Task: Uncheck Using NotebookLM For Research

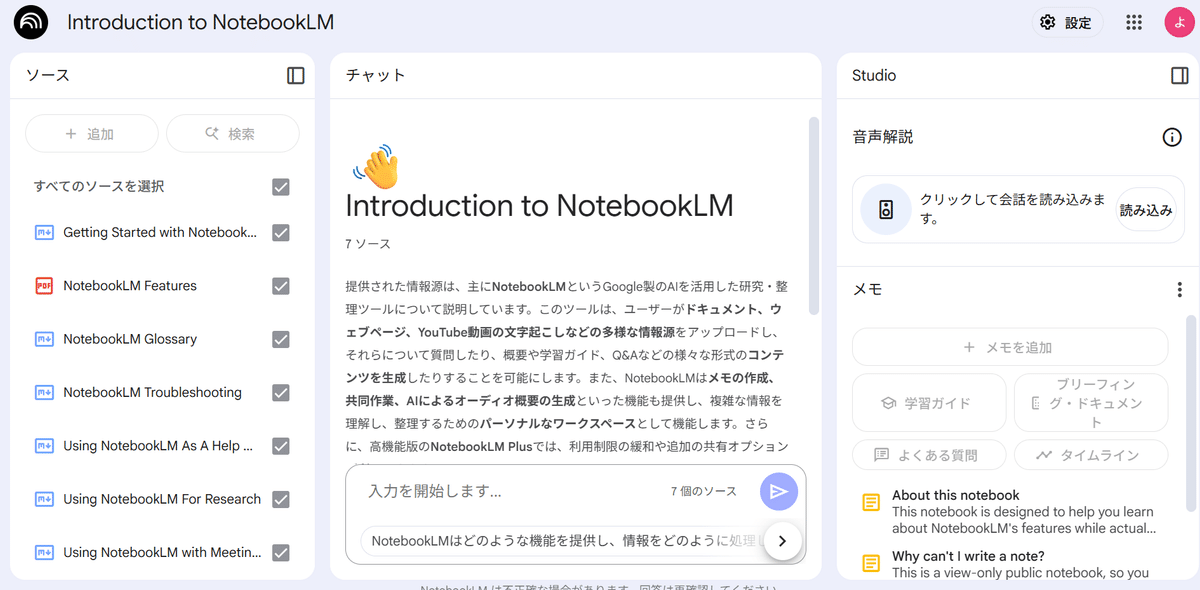Action: pyautogui.click(x=280, y=498)
